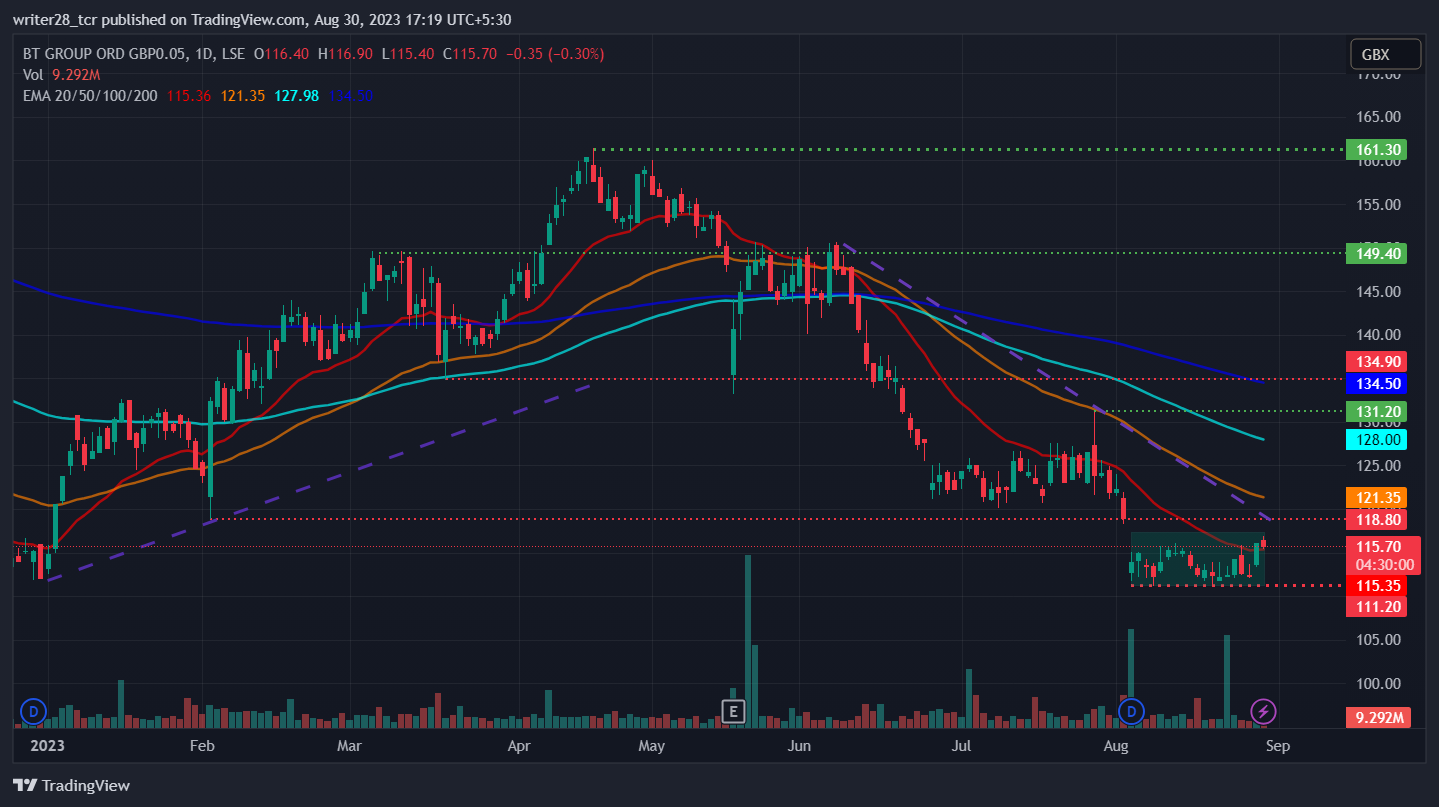Click the low price L115.40
The height and width of the screenshot is (807, 1439).
click(408, 54)
